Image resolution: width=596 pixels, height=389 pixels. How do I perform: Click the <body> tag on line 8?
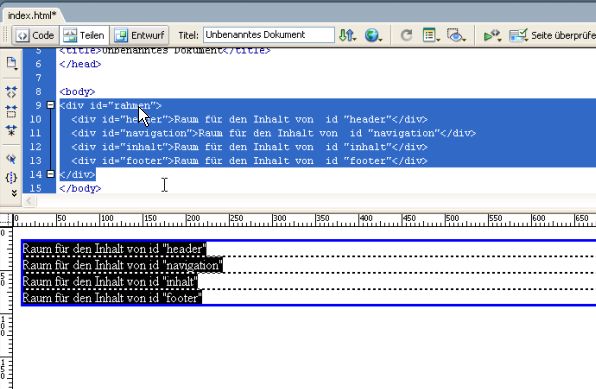coord(77,92)
